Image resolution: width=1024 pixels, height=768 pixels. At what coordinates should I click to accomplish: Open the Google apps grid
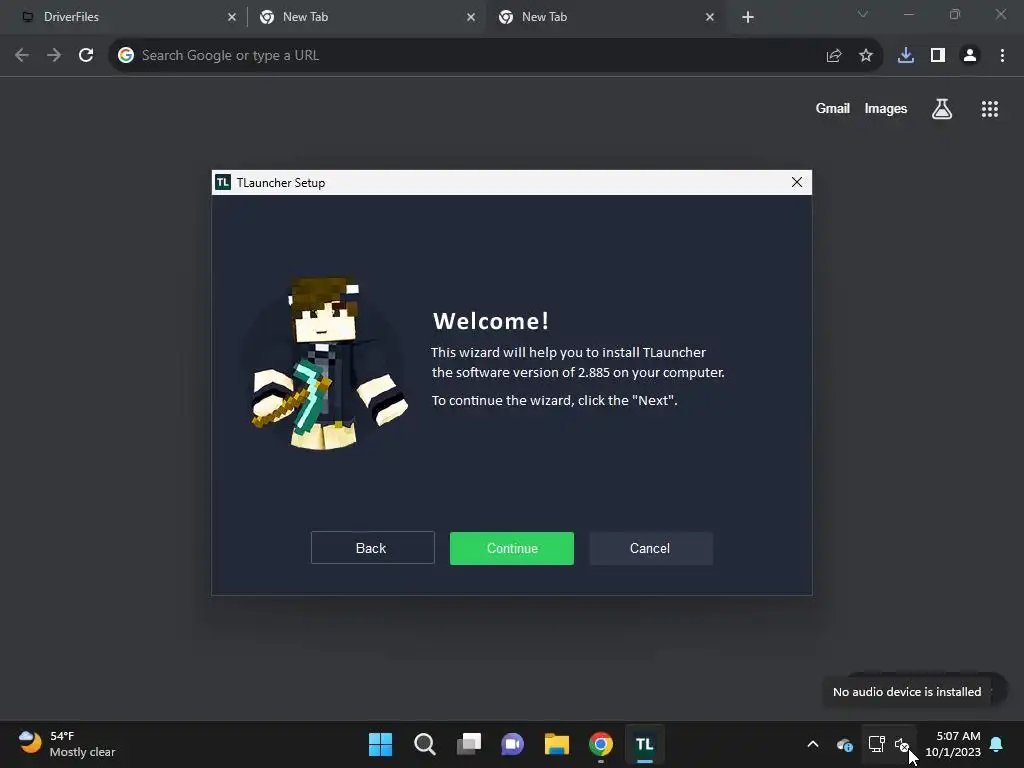tap(989, 109)
